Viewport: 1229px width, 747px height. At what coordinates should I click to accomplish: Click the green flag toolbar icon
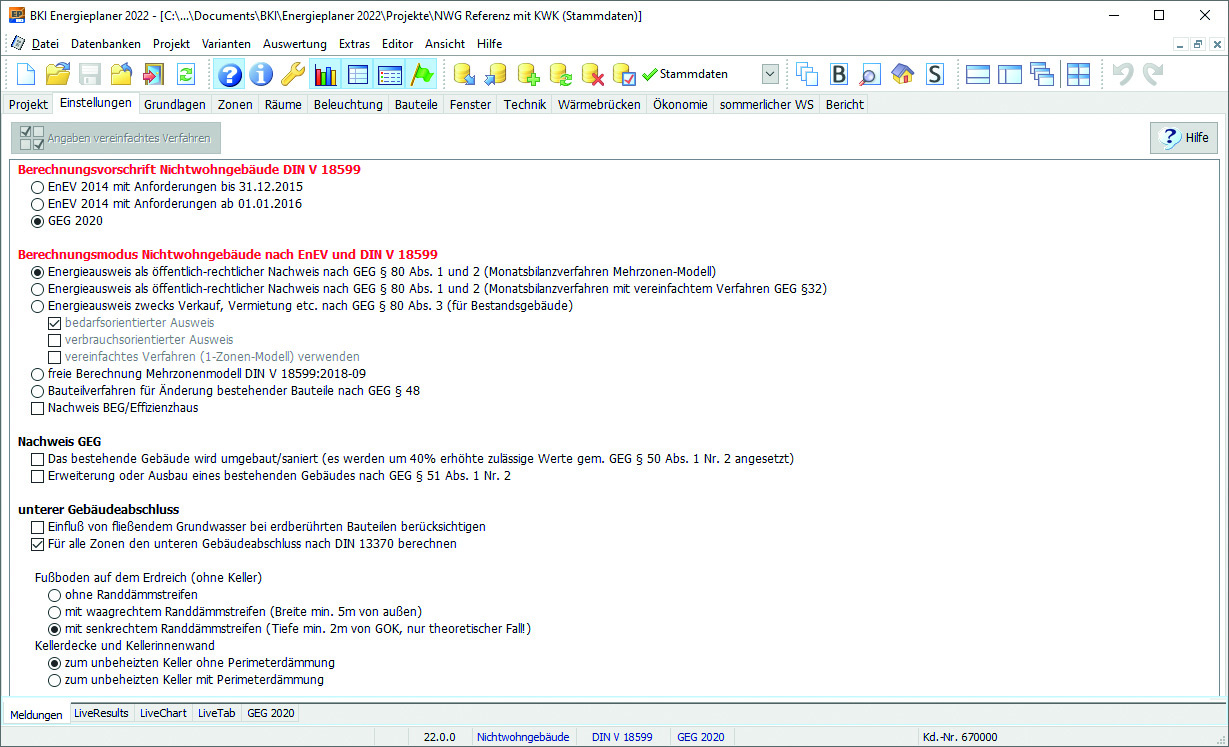422,74
